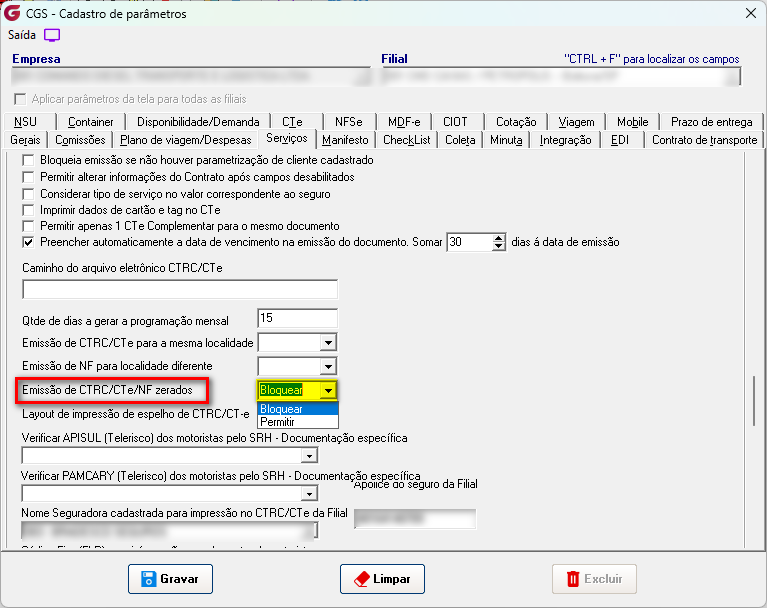
Task: Select the Cotação tab
Action: pos(516,122)
